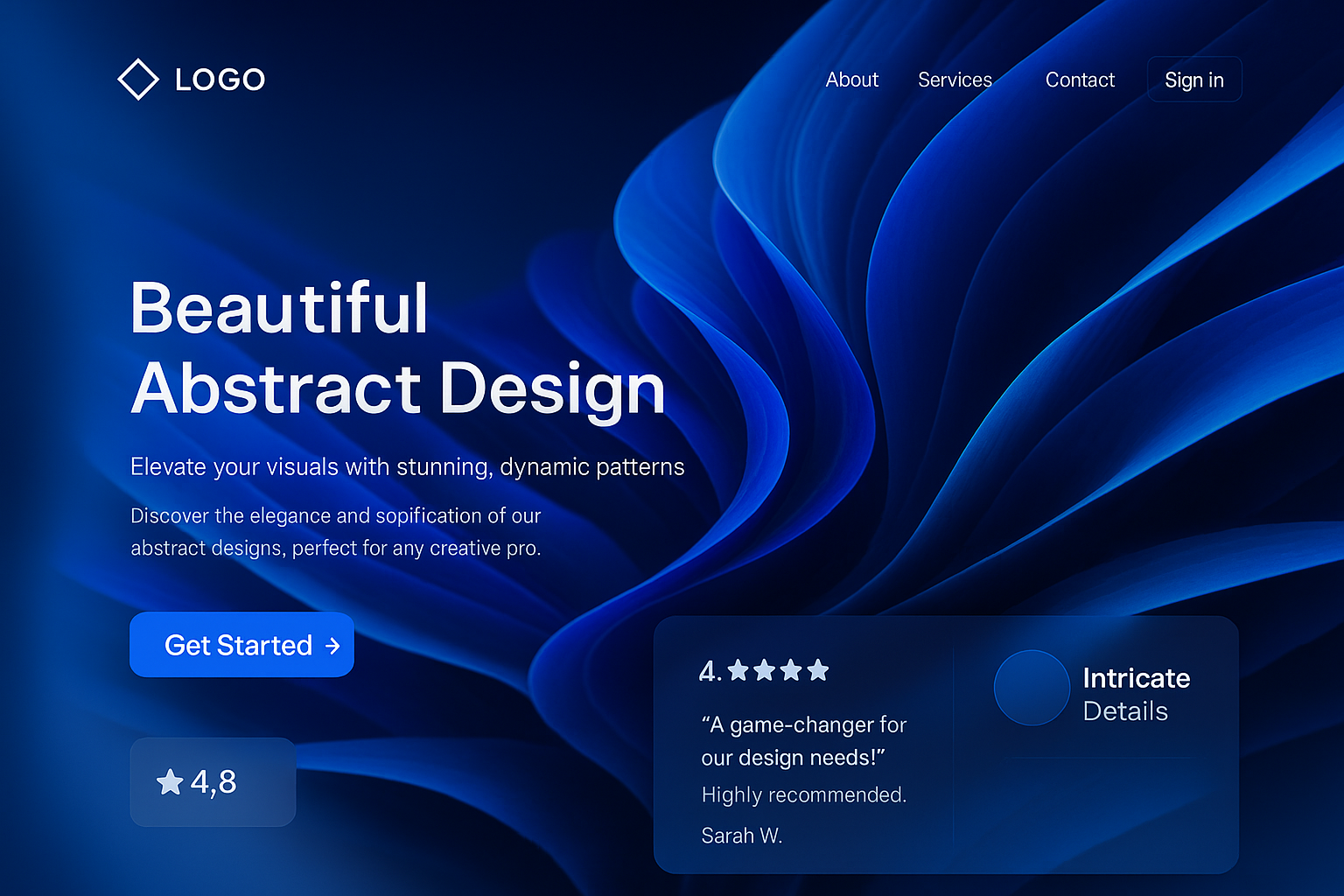Click the circular avatar beside Intricate Details

coord(1032,688)
